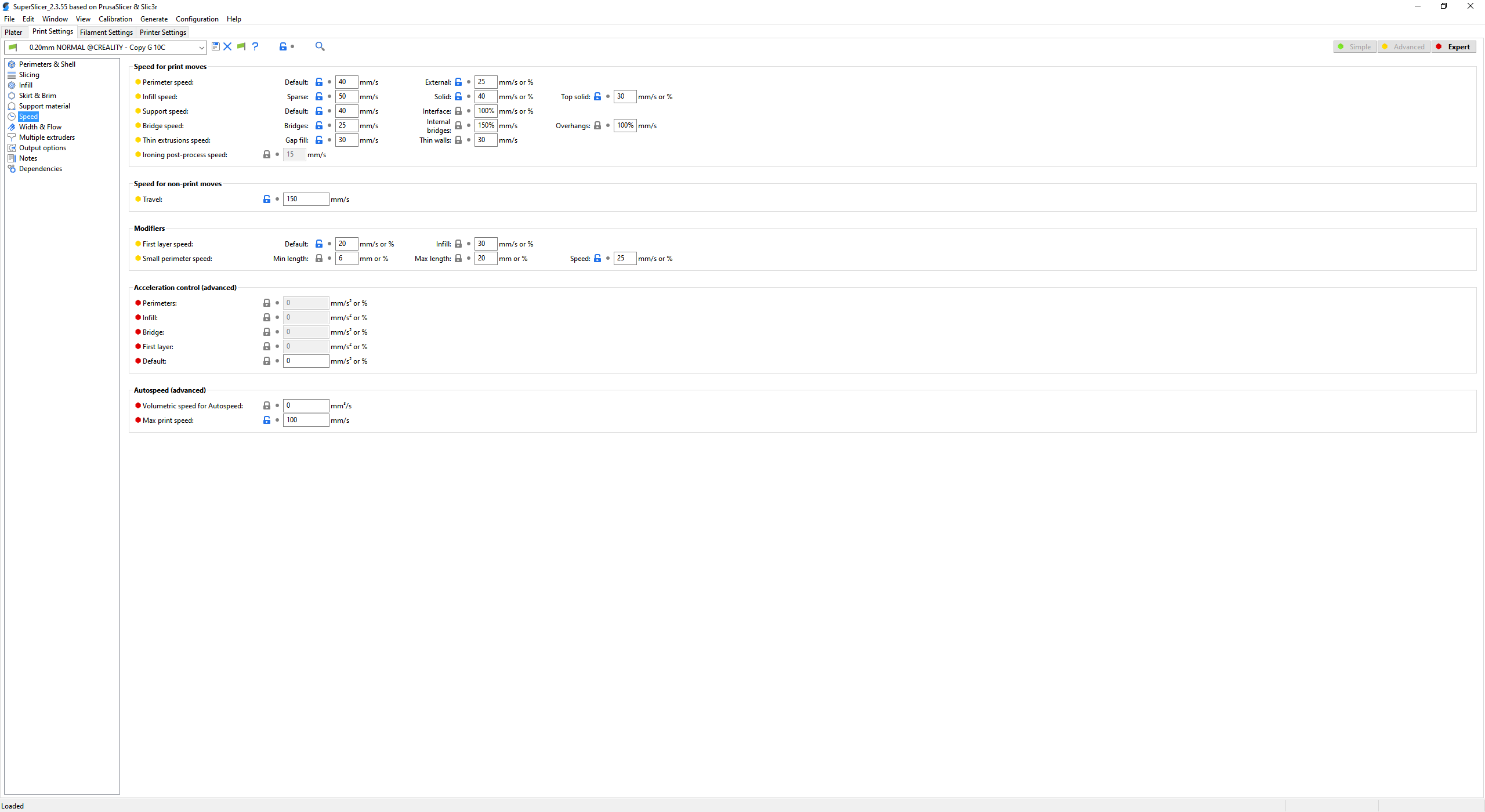The height and width of the screenshot is (812, 1485).
Task: Switch to Expert mode
Action: pyautogui.click(x=1454, y=47)
